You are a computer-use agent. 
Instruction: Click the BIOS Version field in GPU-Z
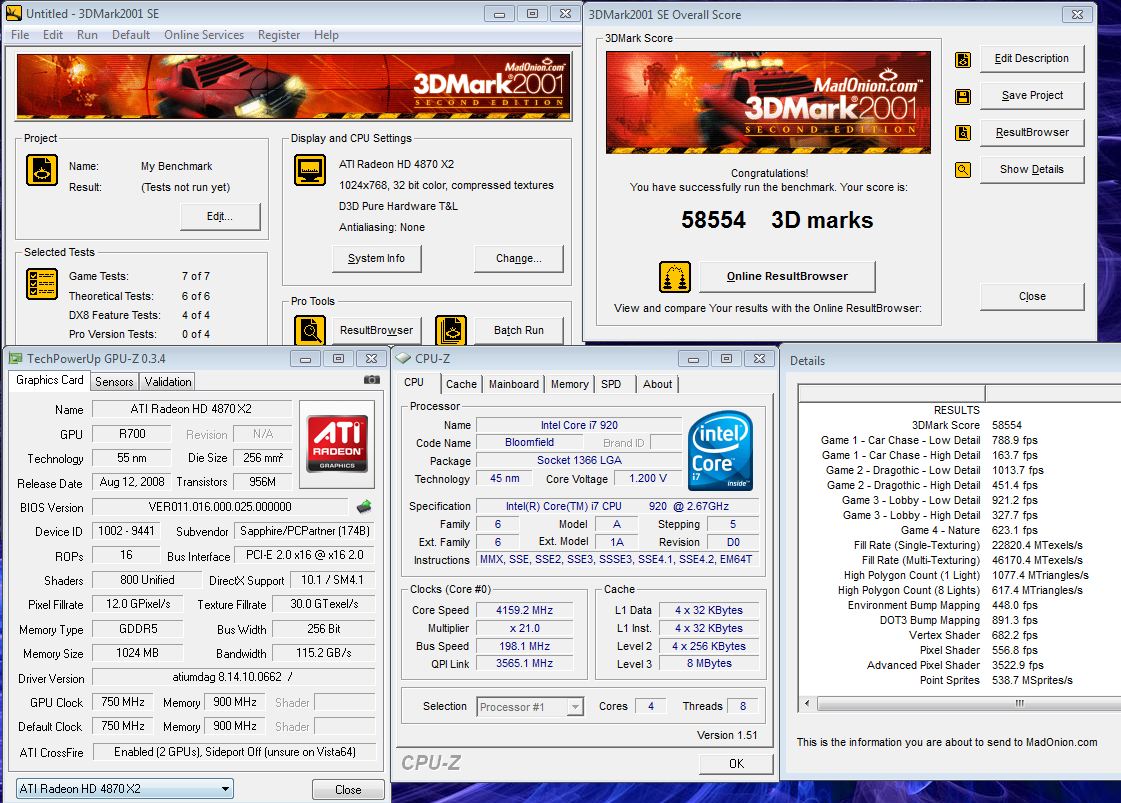coord(220,507)
